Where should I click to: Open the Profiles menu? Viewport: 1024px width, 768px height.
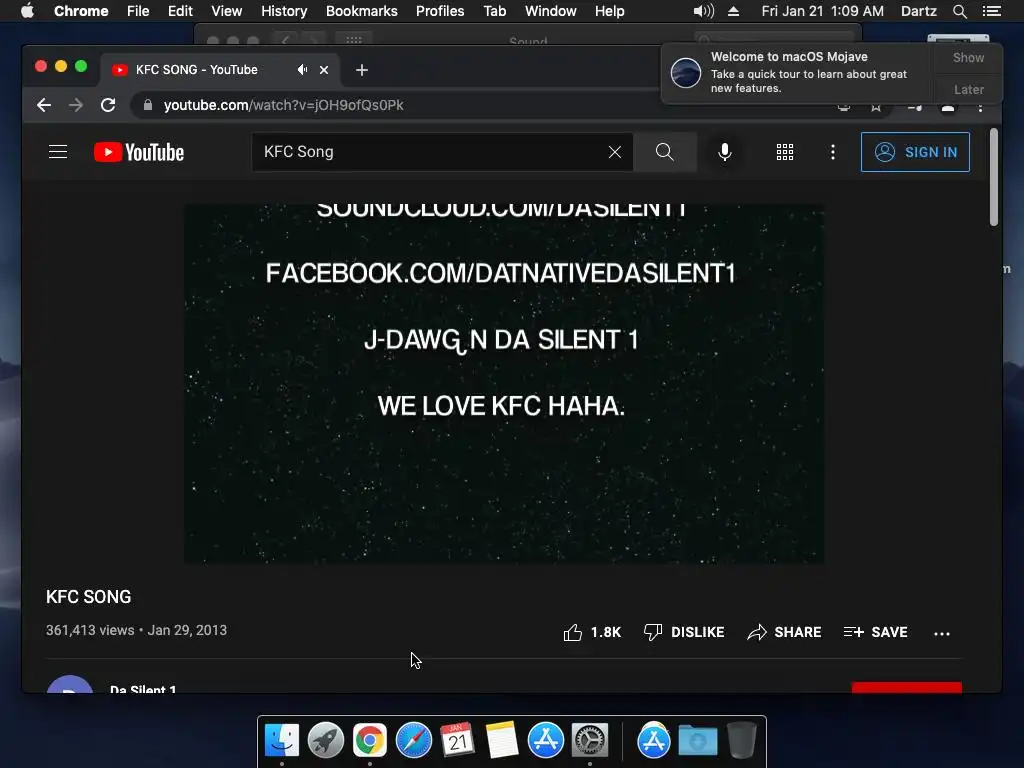440,11
